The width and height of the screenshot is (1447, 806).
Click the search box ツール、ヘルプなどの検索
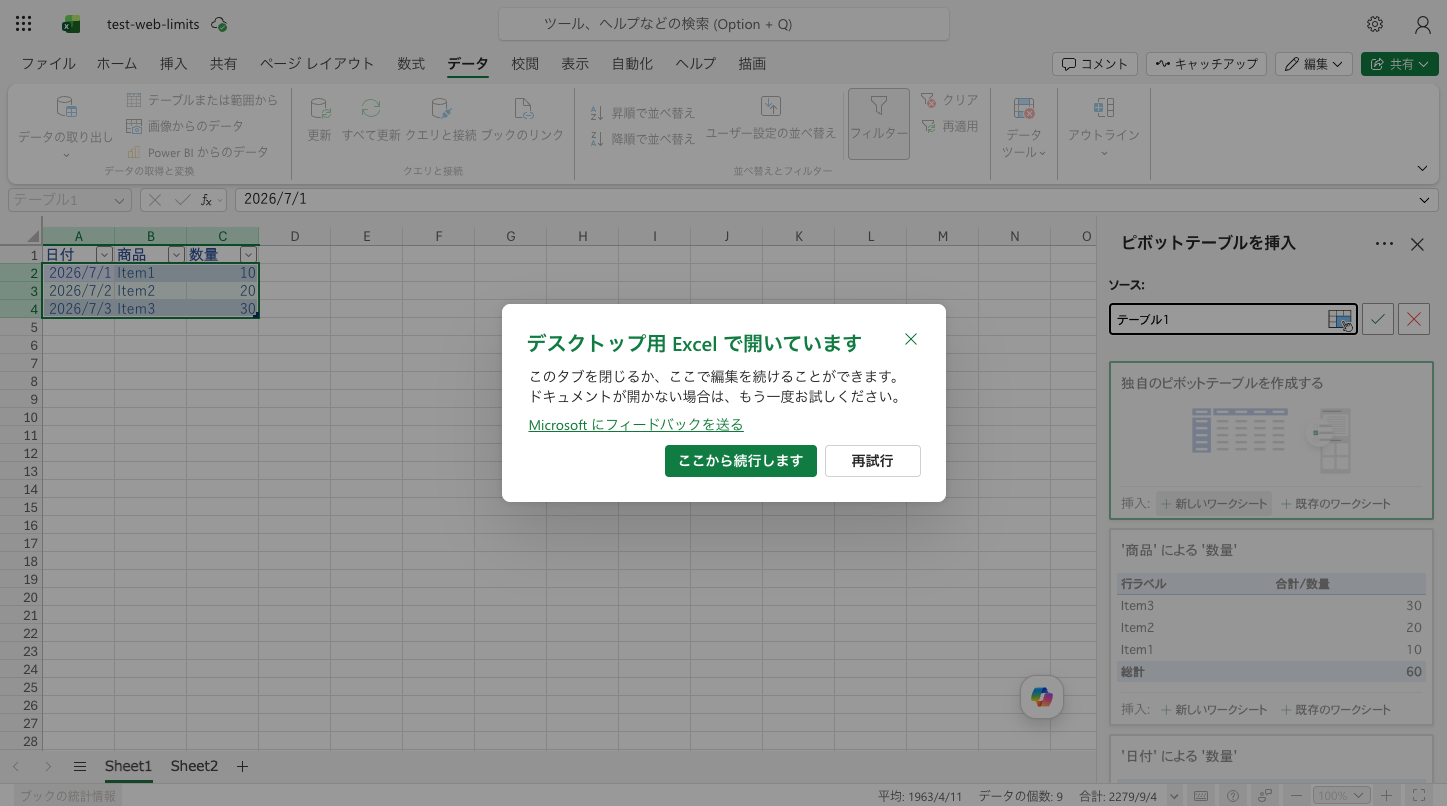[723, 24]
